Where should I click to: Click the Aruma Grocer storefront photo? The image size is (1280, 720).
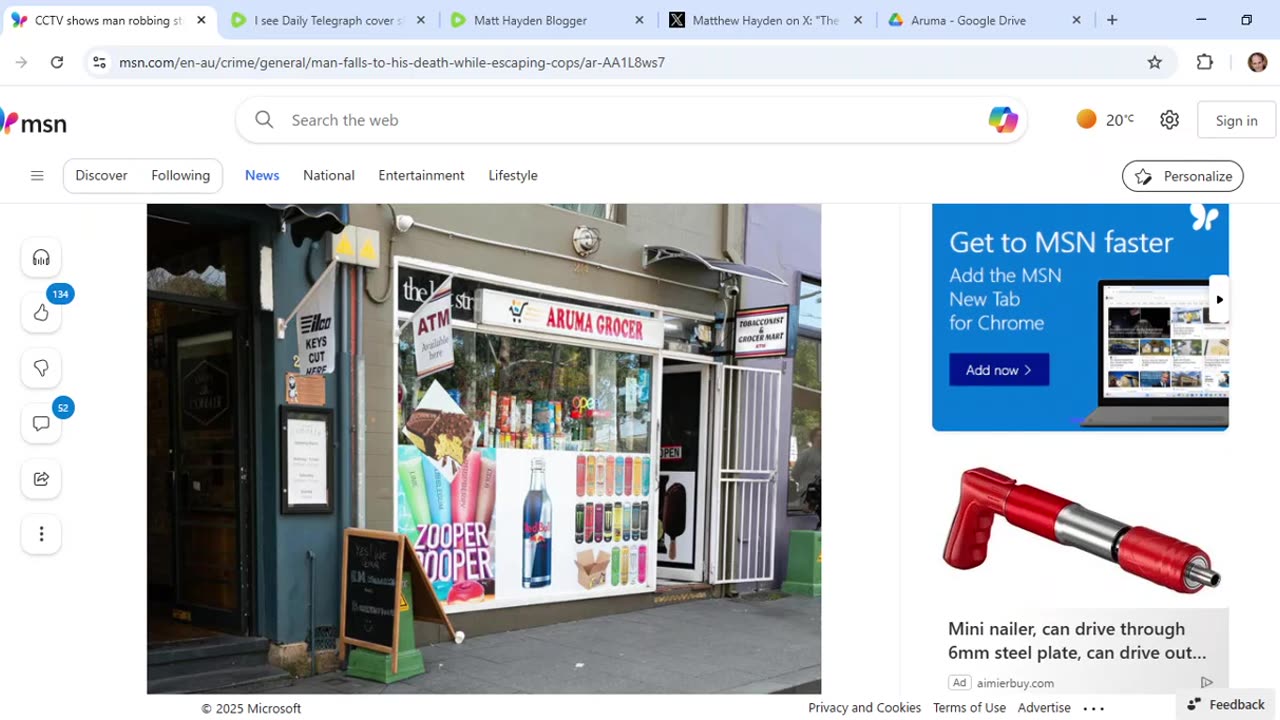[x=484, y=449]
